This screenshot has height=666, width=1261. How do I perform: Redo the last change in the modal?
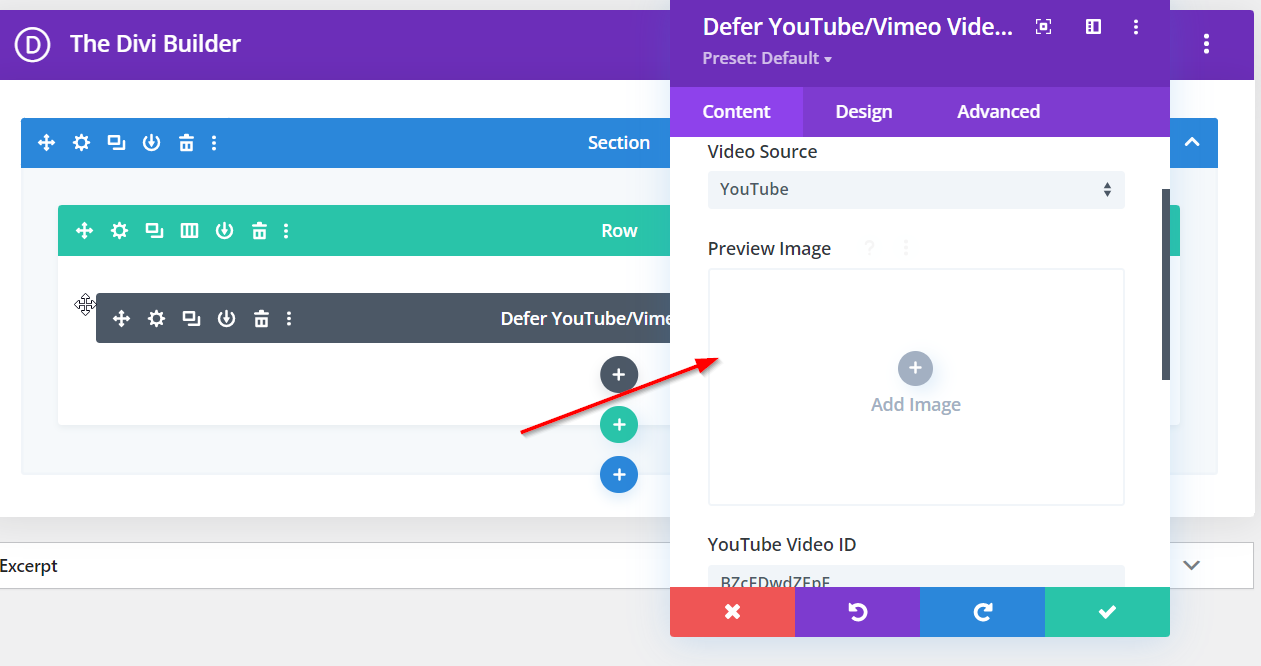coord(982,611)
